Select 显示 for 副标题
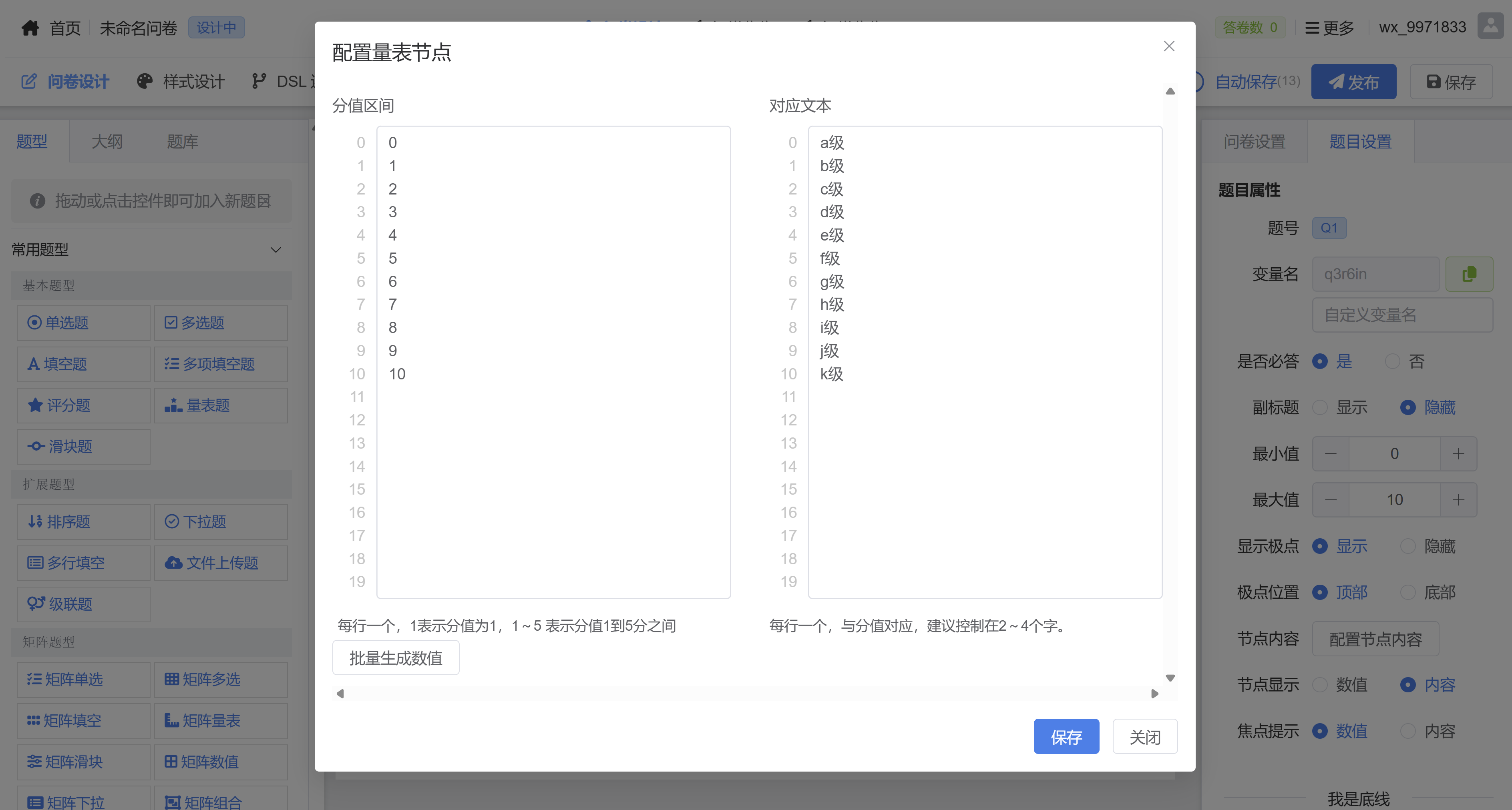Screen dimensions: 1512x810 point(1320,408)
